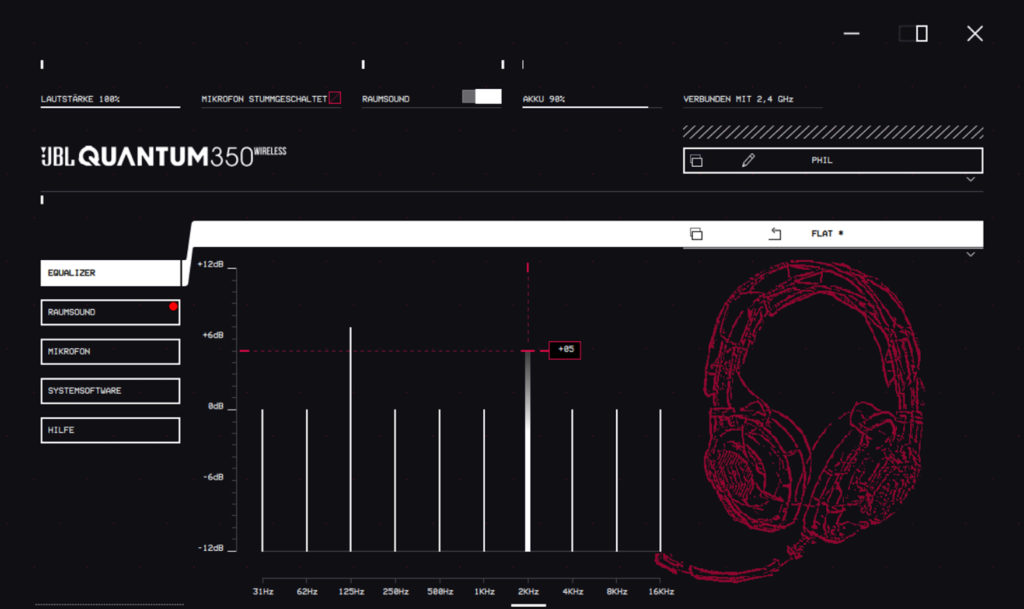Go to the Systemsoftware section
The width and height of the screenshot is (1024, 609).
click(x=110, y=390)
